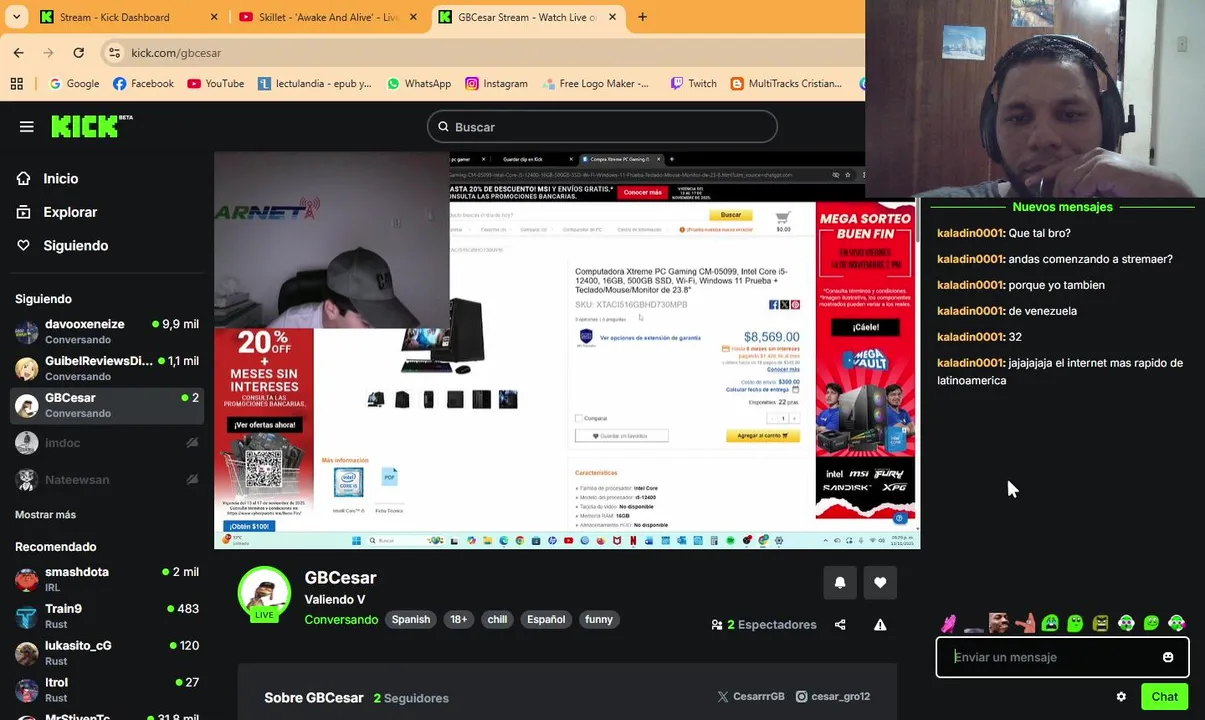Open davooxeneize channel in sidebar

click(107, 332)
